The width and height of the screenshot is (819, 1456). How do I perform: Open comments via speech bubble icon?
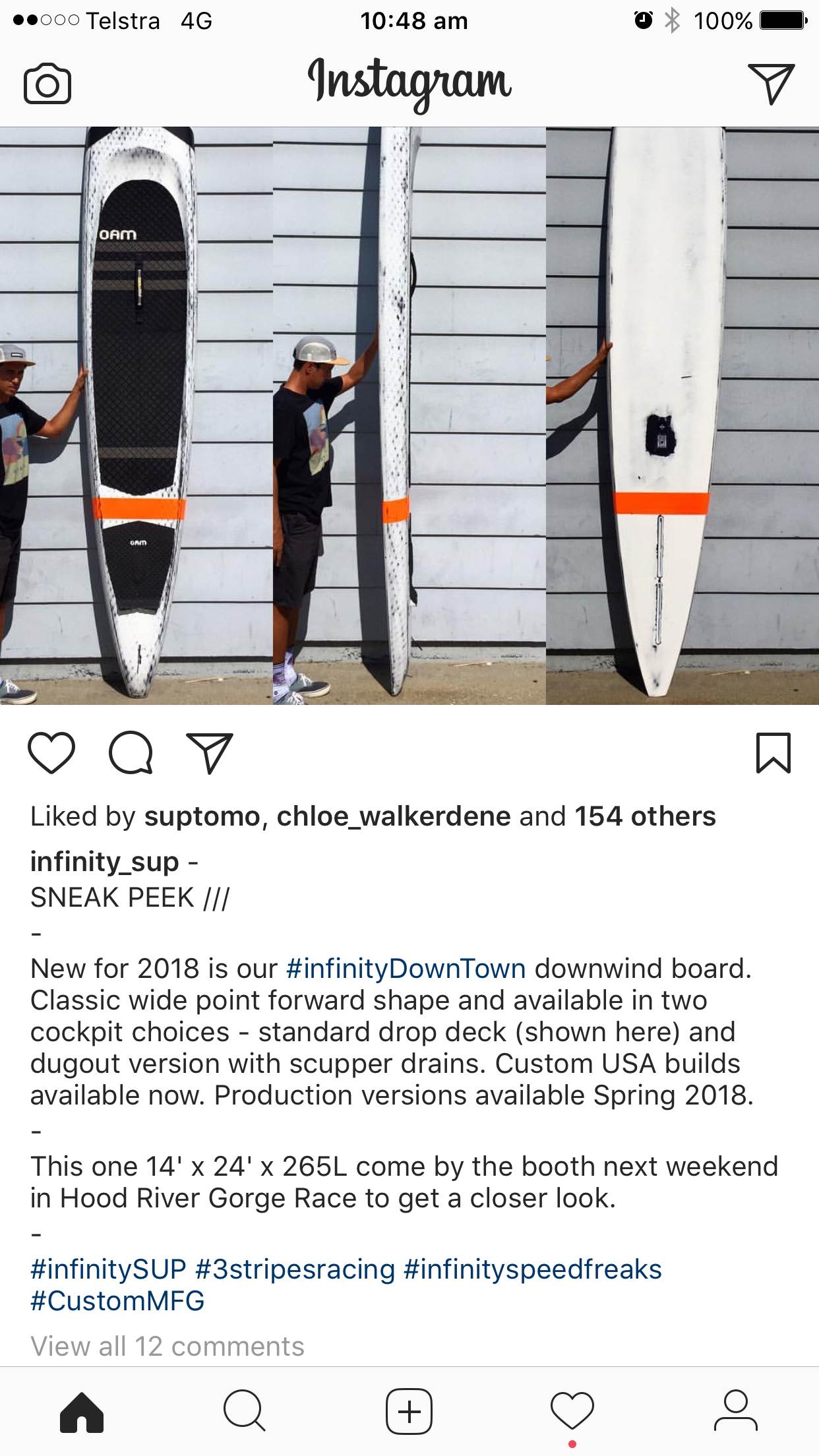click(131, 752)
